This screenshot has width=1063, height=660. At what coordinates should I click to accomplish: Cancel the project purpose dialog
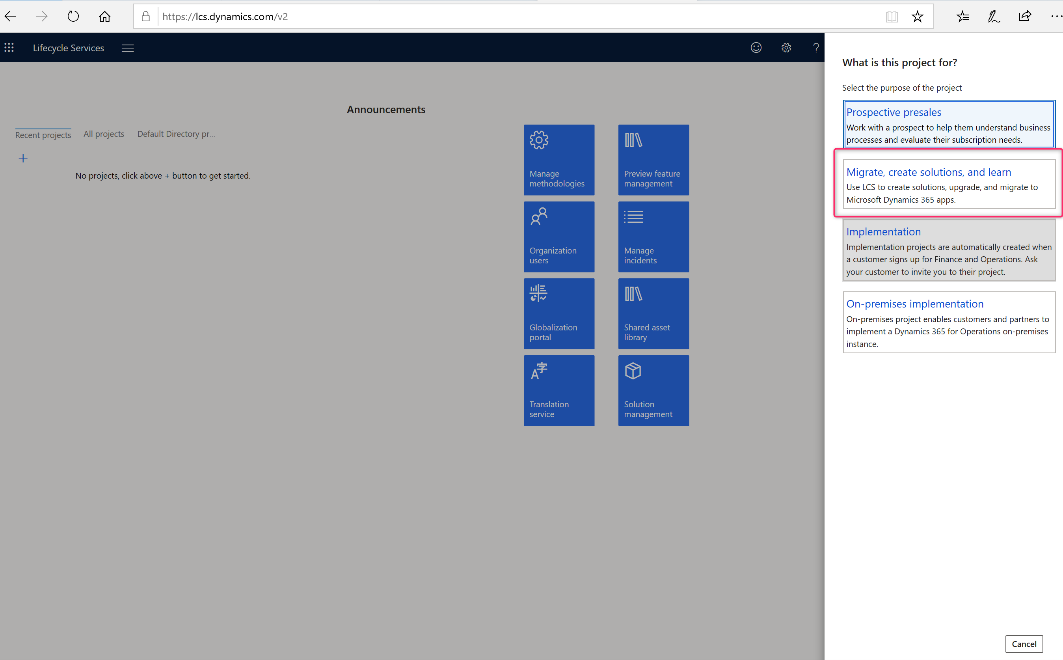1023,643
